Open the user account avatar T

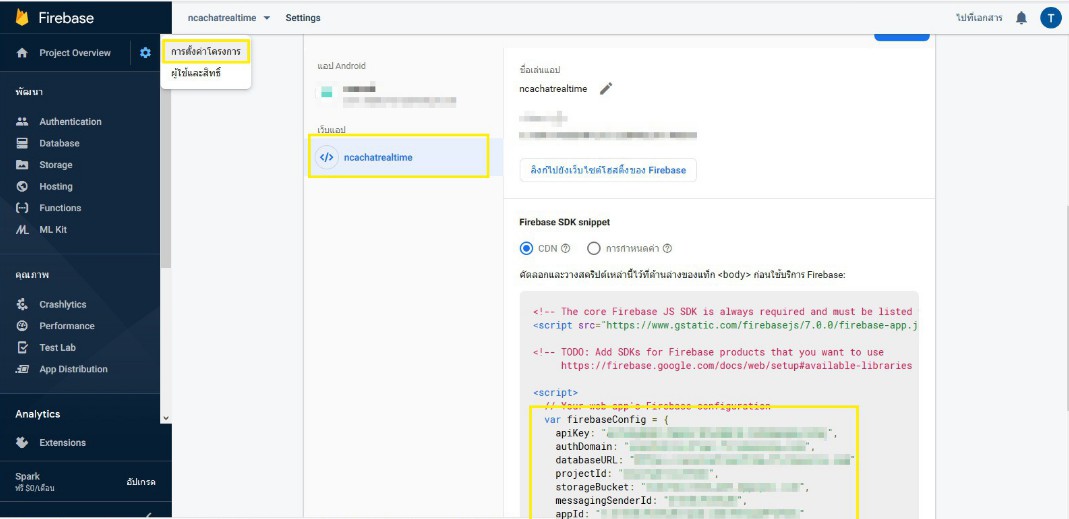[1050, 18]
